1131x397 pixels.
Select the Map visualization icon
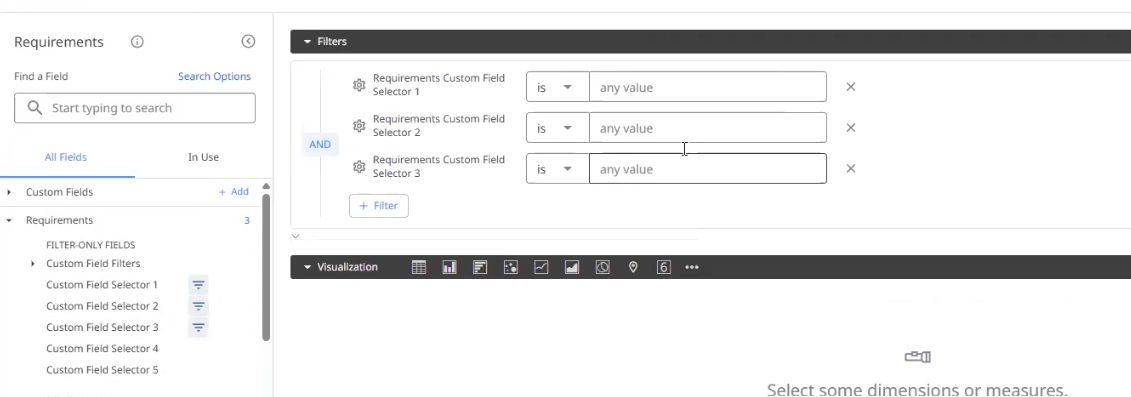[x=633, y=267]
